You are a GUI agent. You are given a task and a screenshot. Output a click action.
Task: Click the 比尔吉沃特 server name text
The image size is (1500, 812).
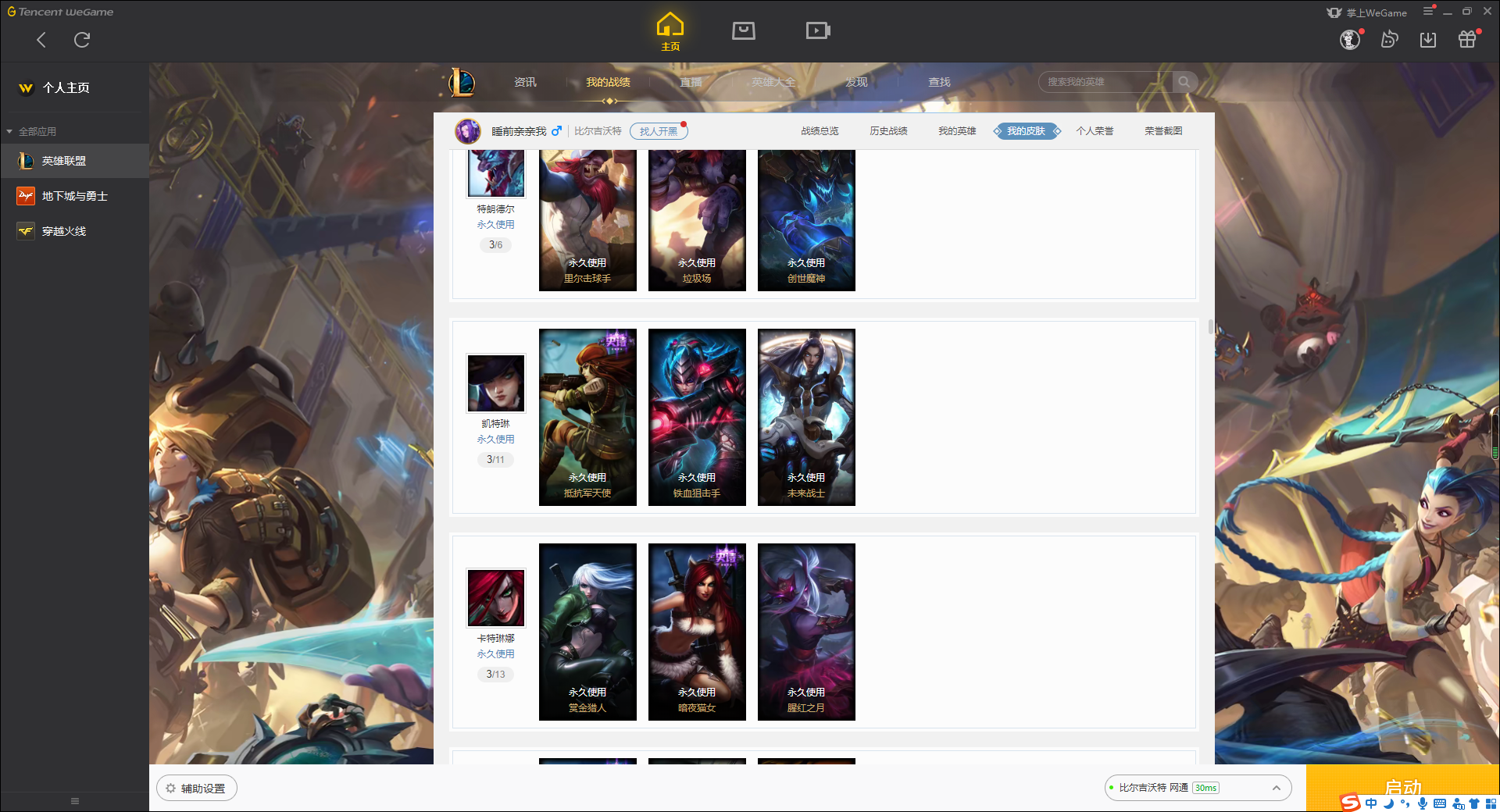coord(598,131)
